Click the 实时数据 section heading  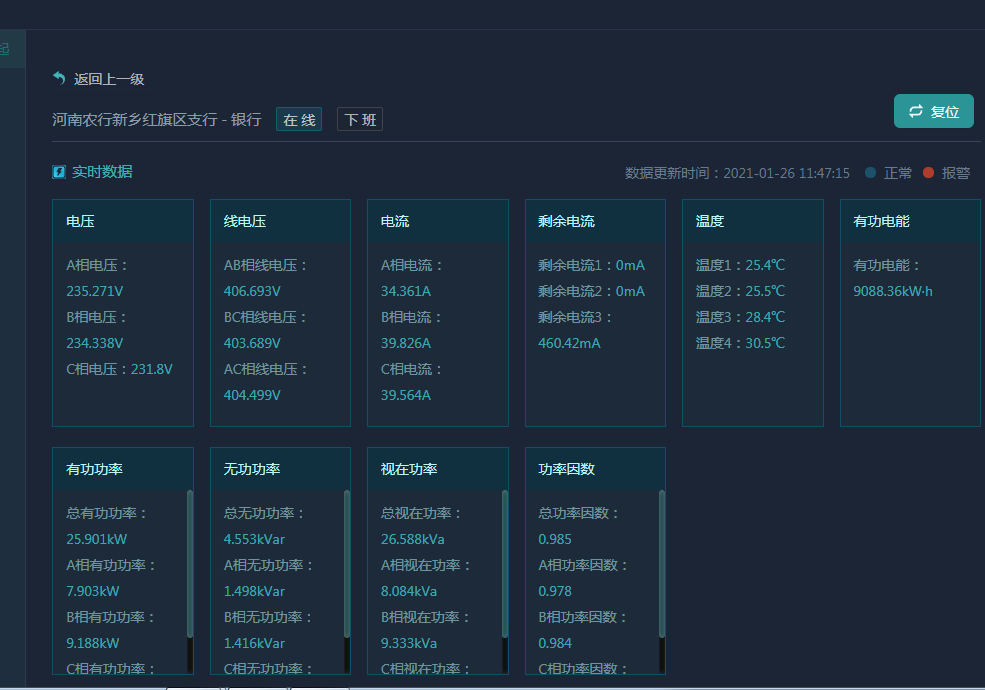tap(102, 172)
